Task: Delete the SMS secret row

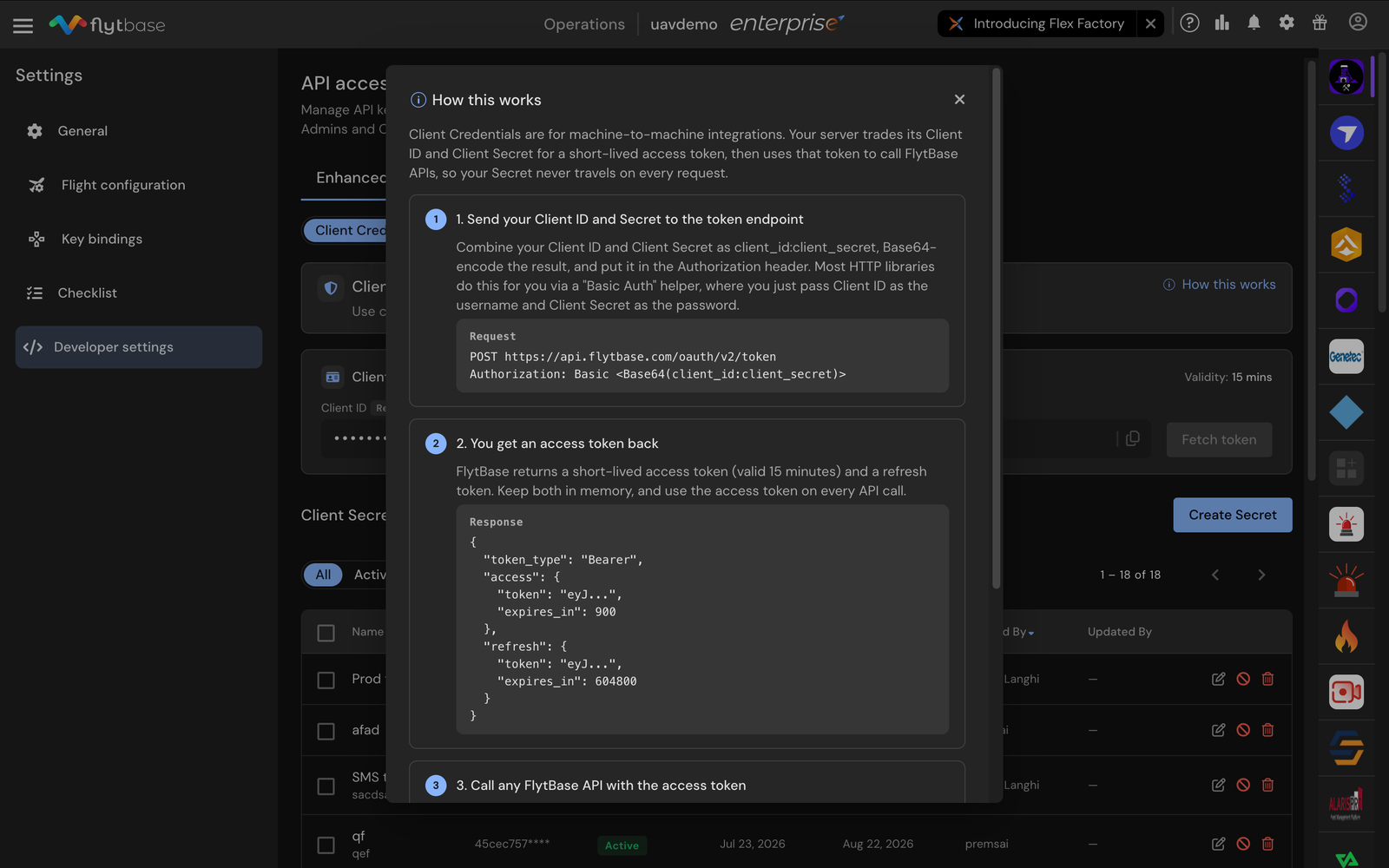Action: click(1267, 785)
